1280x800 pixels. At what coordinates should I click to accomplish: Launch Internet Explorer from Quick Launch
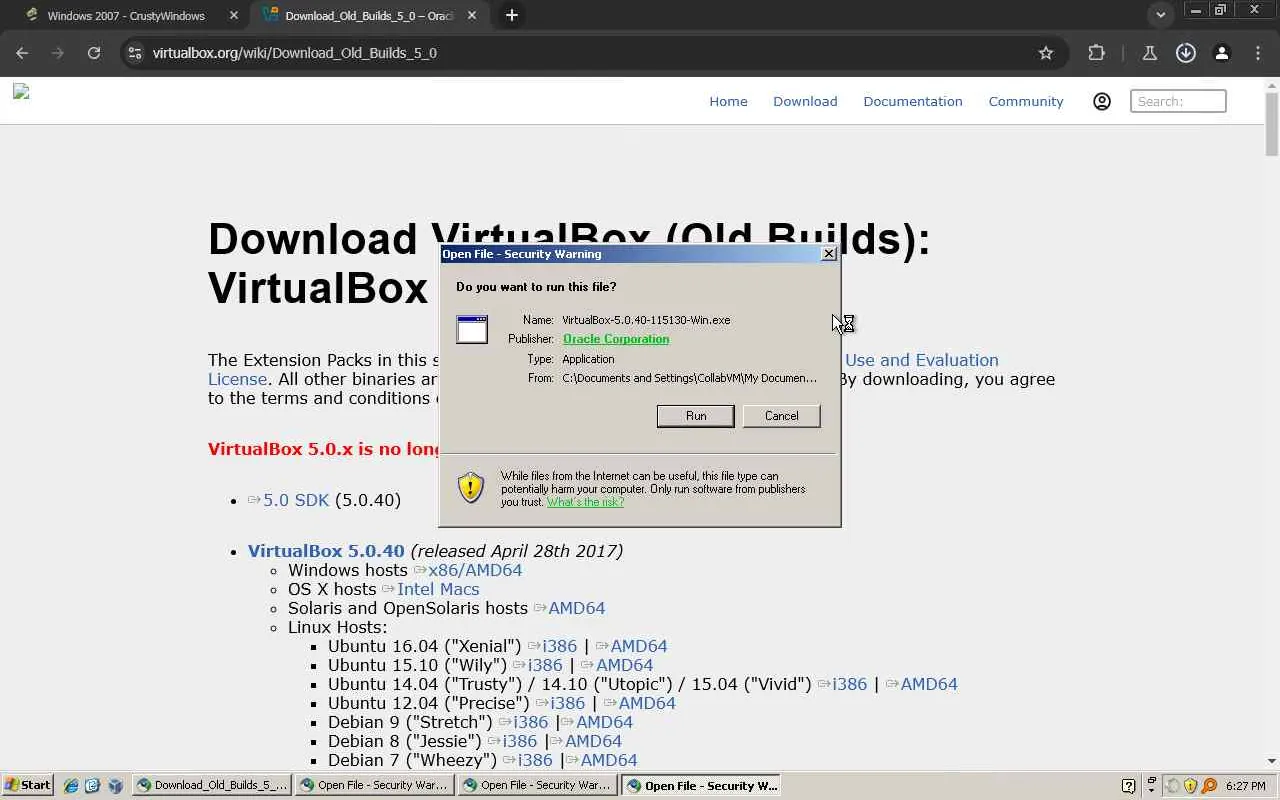pyautogui.click(x=71, y=786)
